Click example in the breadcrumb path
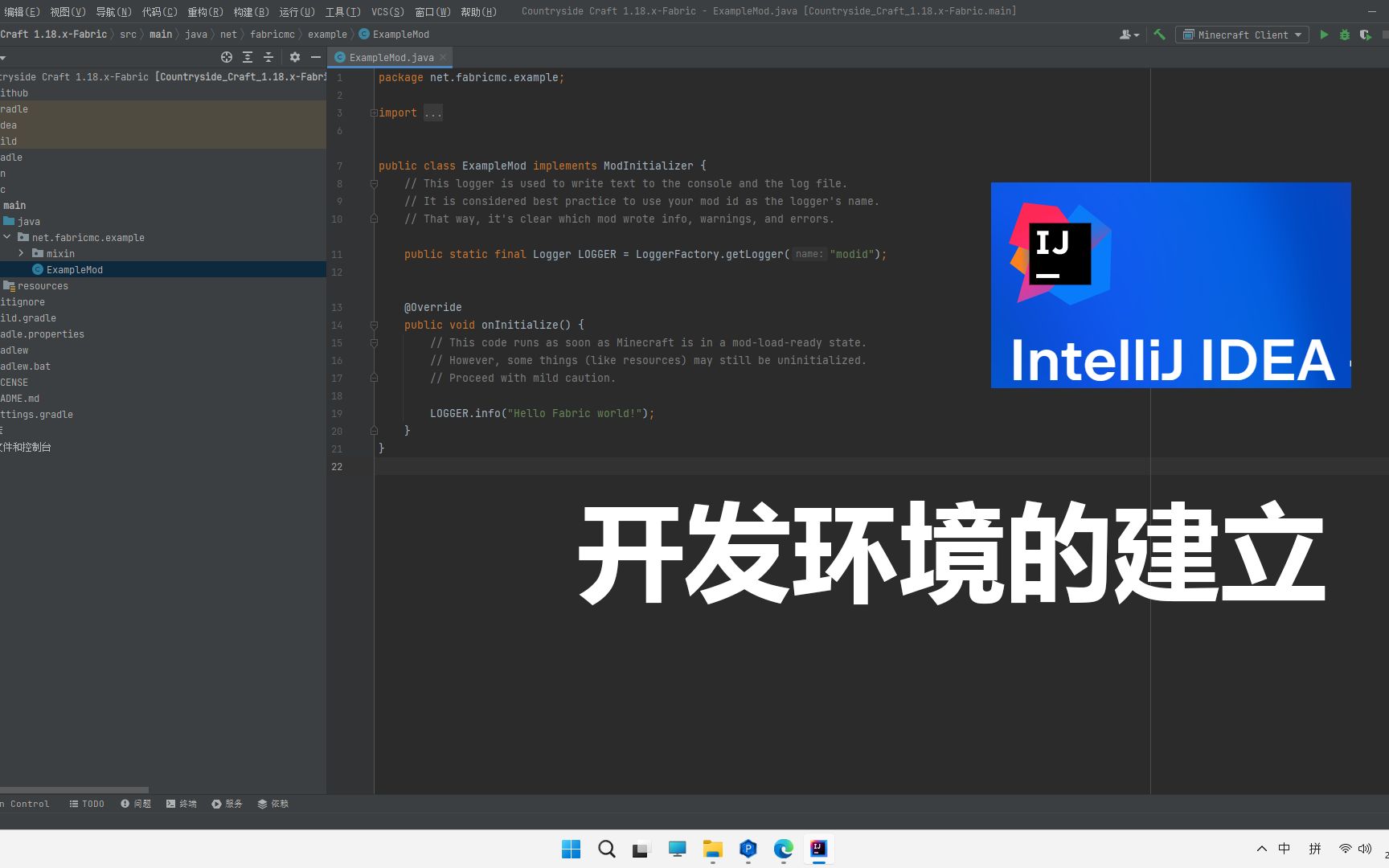The image size is (1389, 868). pos(327,35)
